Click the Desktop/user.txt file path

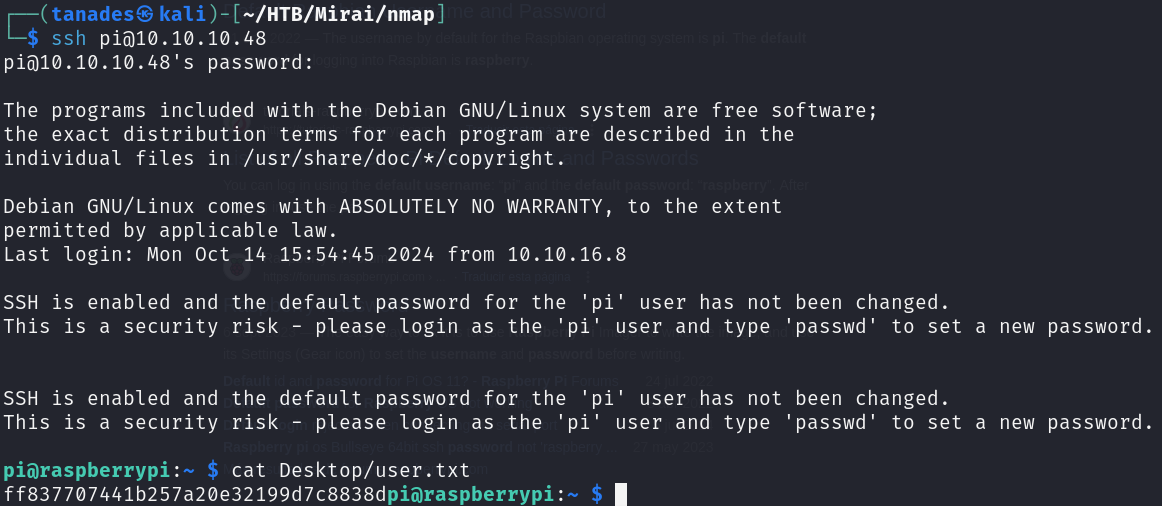375,470
